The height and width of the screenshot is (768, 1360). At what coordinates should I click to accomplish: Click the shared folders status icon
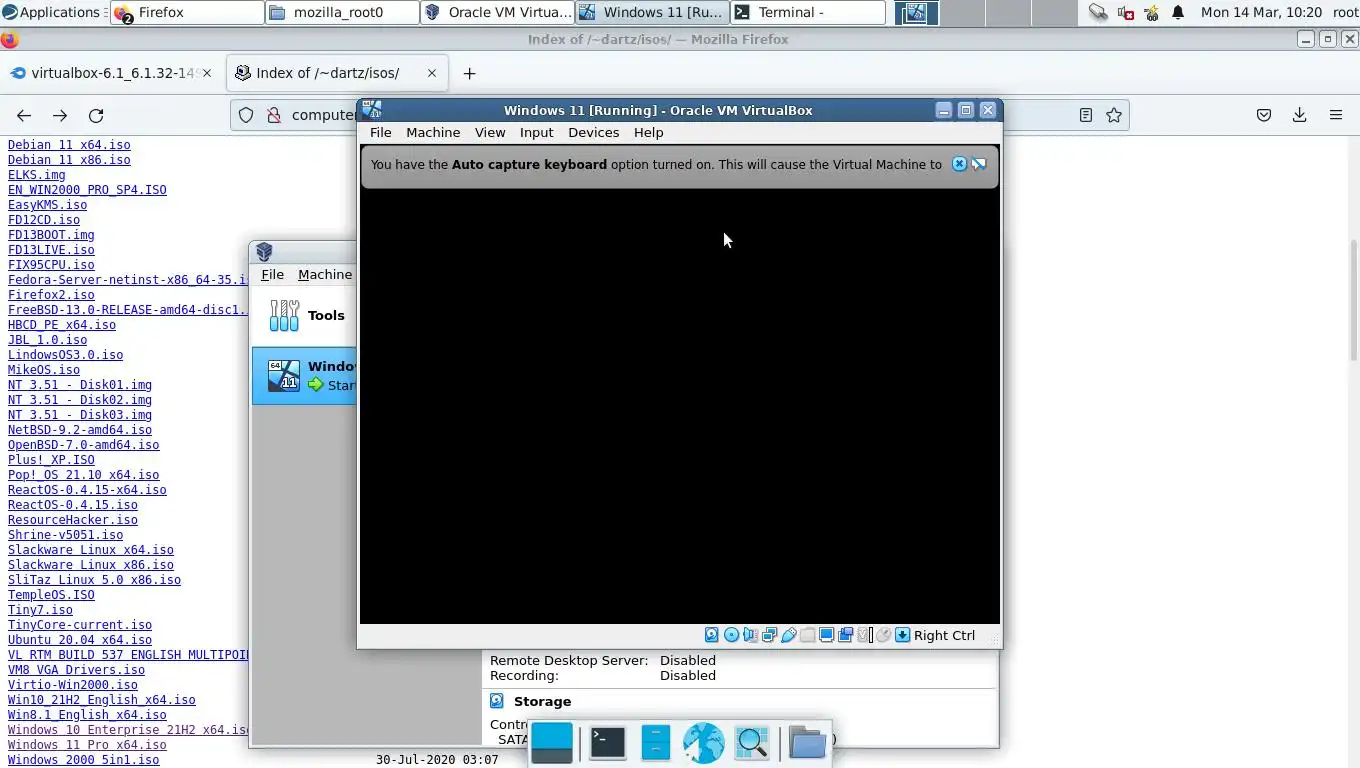(x=807, y=635)
